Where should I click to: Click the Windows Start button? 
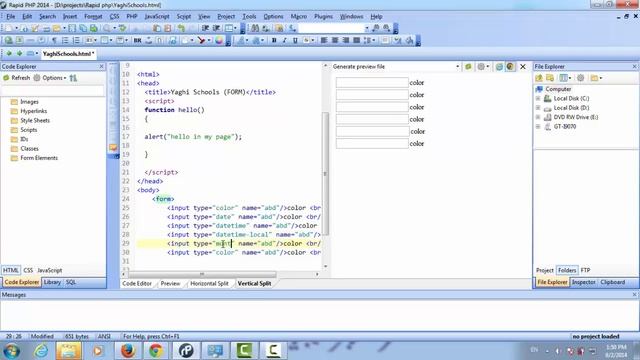[x=11, y=351]
